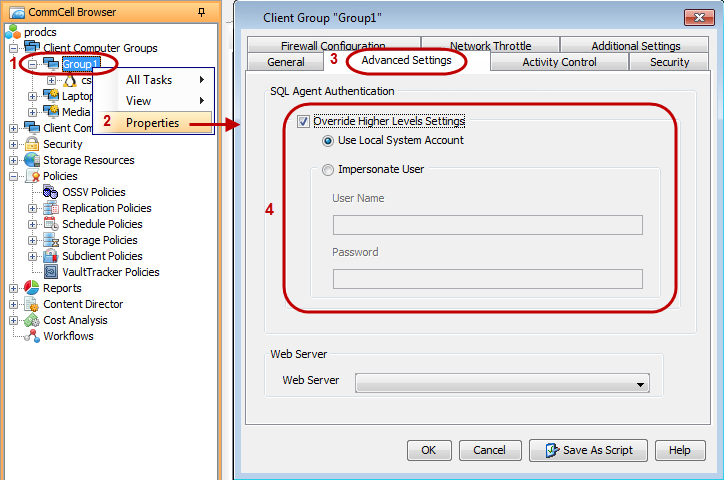Open the Network Throttle tab
724x480 pixels.
pyautogui.click(x=490, y=45)
